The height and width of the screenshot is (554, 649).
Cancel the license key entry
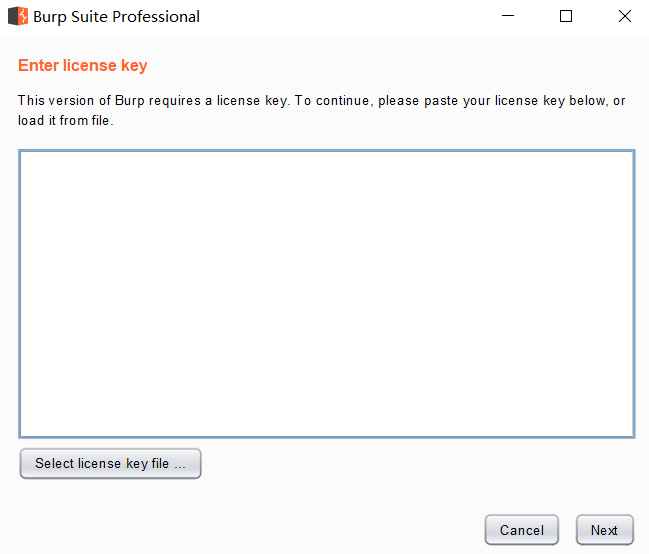521,530
